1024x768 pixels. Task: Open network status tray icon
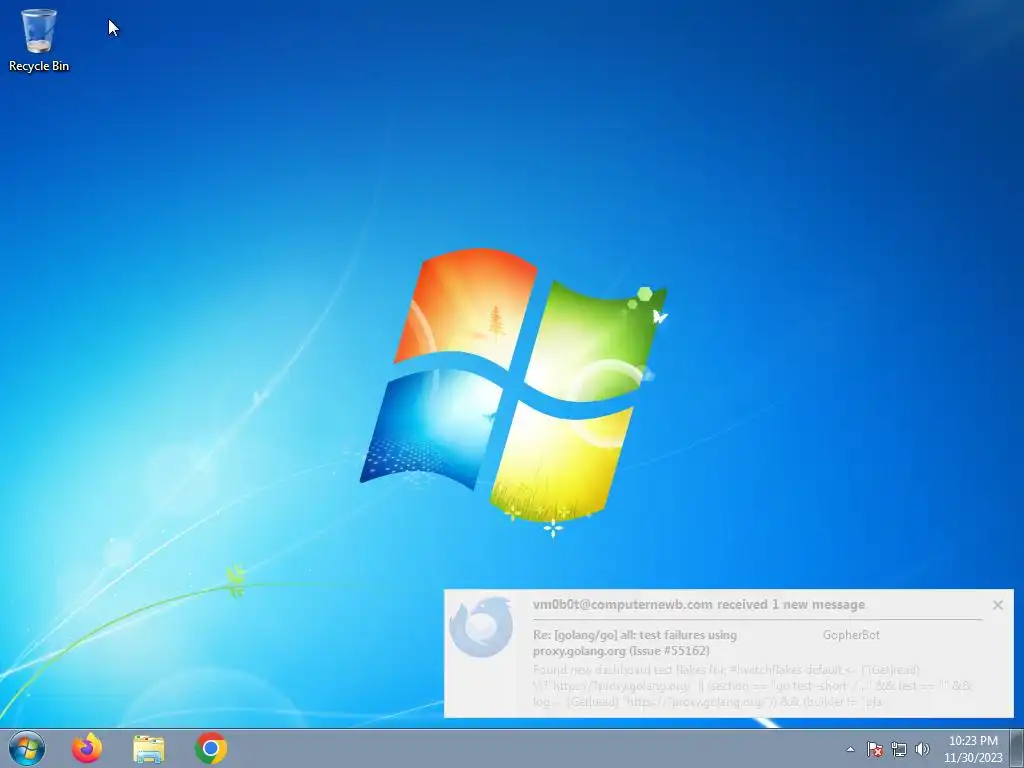click(899, 749)
